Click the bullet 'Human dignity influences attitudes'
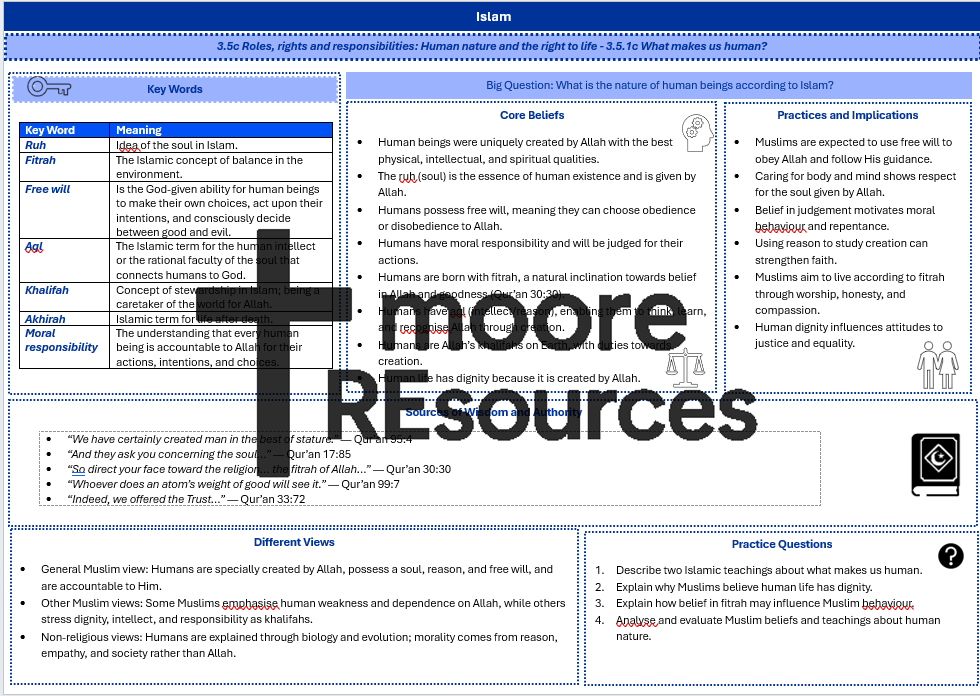This screenshot has width=980, height=696. [x=848, y=335]
